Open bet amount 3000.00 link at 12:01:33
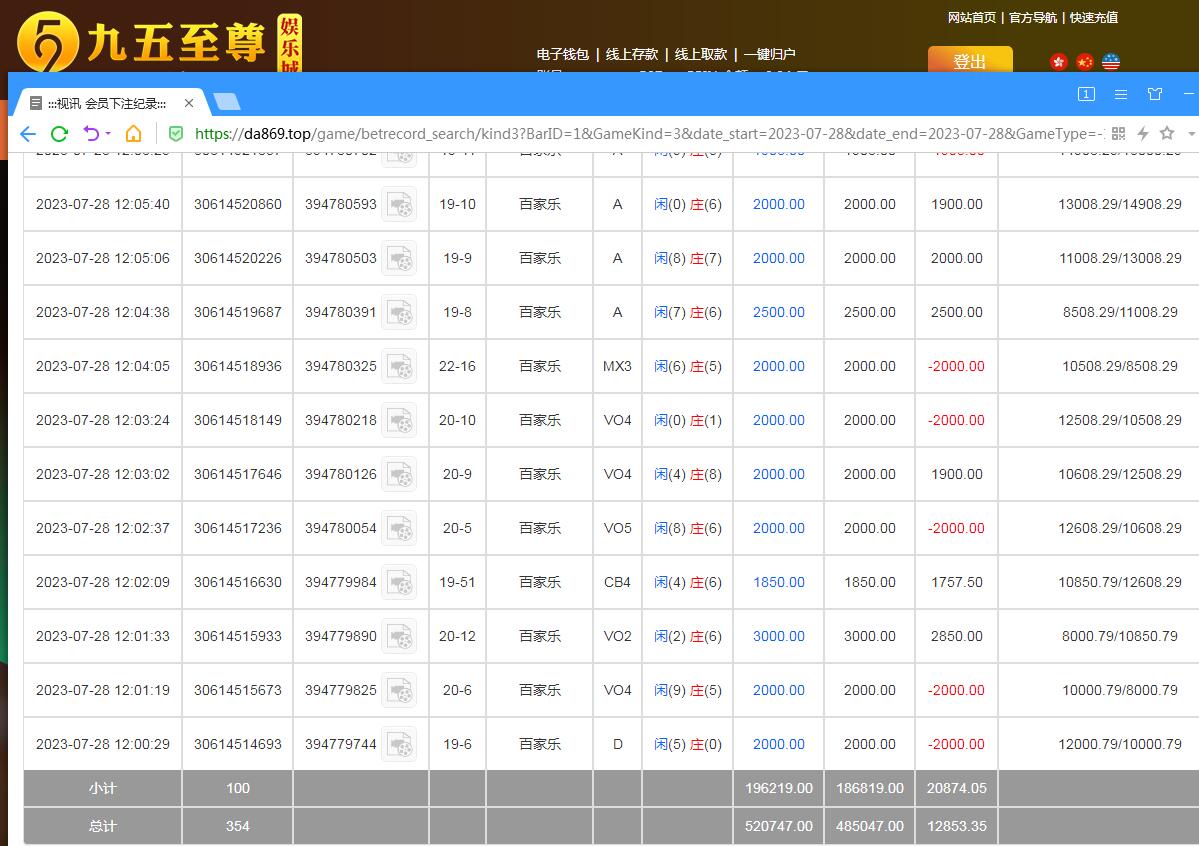 778,636
